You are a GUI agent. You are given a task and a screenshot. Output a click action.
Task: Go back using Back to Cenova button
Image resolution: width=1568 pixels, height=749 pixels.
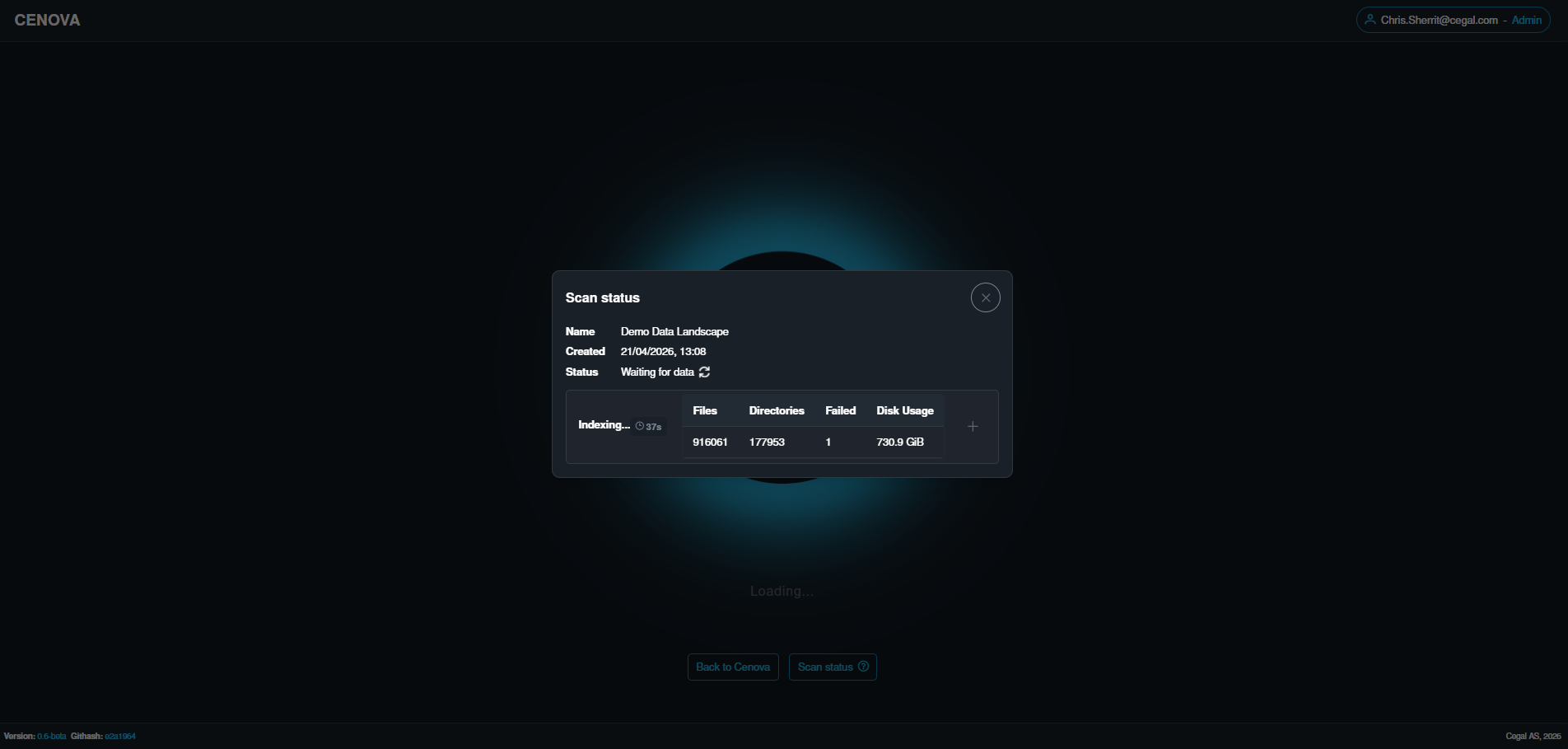point(733,667)
